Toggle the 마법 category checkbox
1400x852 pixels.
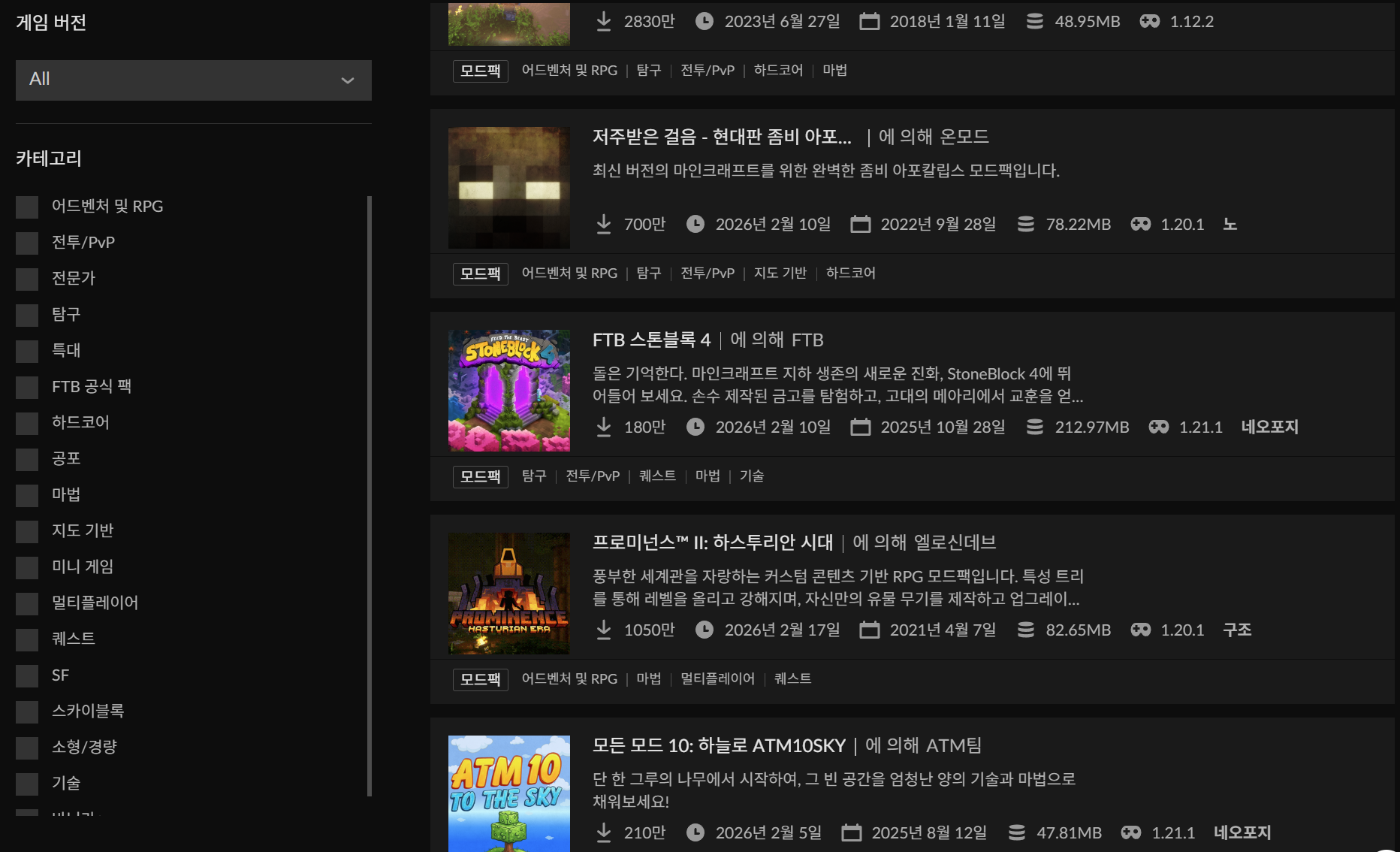(x=27, y=495)
